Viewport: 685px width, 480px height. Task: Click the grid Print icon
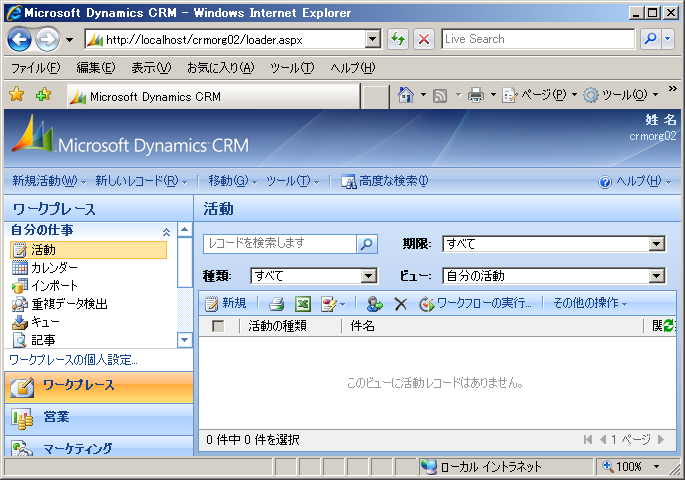(x=277, y=304)
